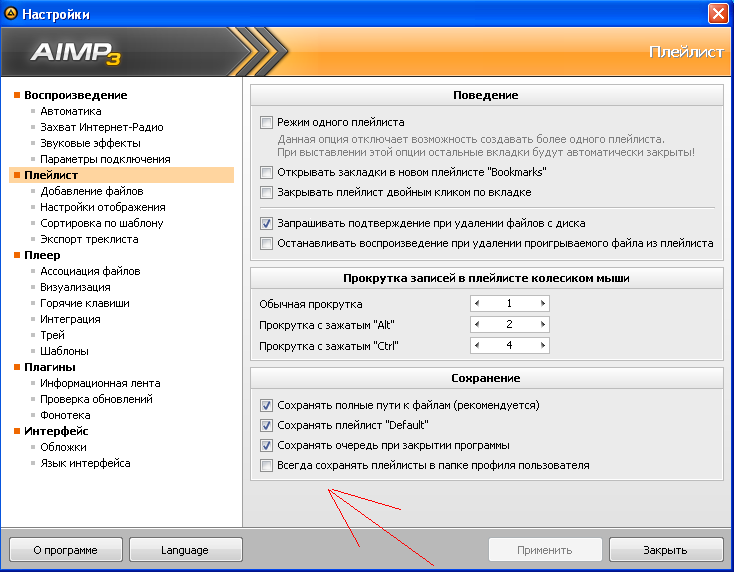Image resolution: width=734 pixels, height=572 pixels.
Task: Open Добавление файлов settings page
Action: pyautogui.click(x=92, y=191)
